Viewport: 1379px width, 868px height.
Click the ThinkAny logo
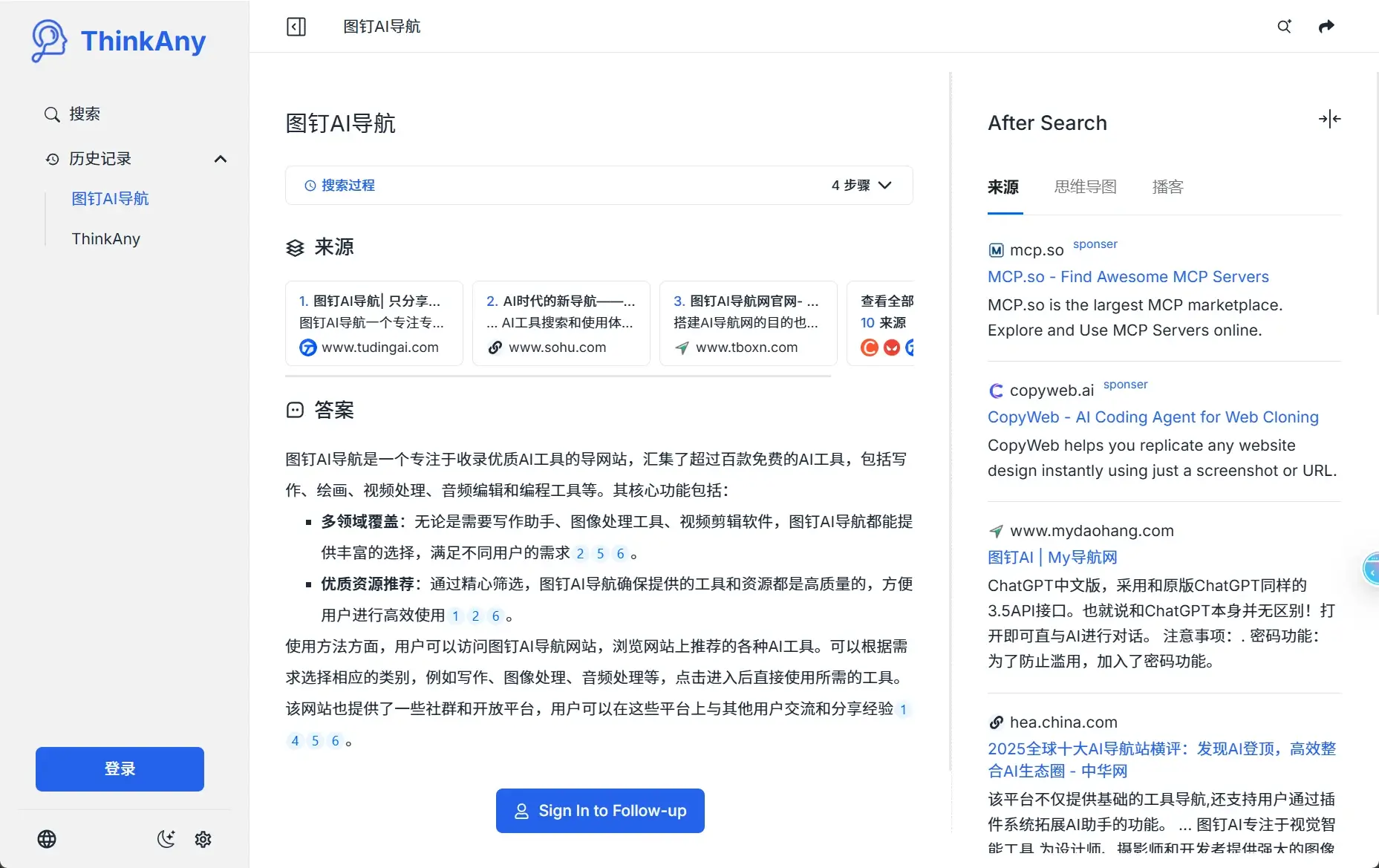pos(119,41)
